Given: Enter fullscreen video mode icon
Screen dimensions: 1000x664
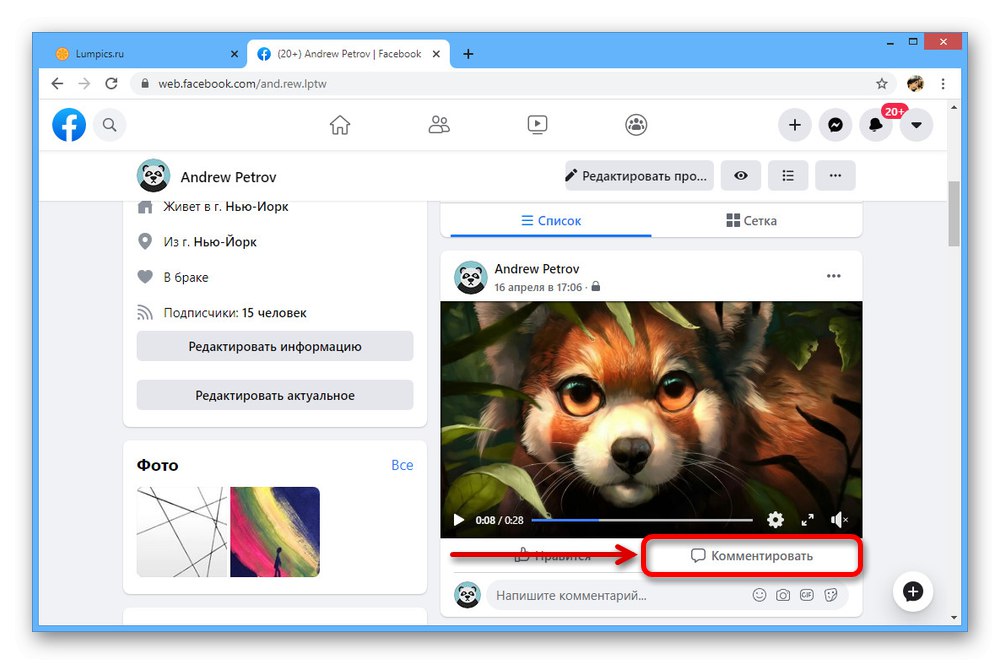Looking at the screenshot, I should pyautogui.click(x=807, y=520).
